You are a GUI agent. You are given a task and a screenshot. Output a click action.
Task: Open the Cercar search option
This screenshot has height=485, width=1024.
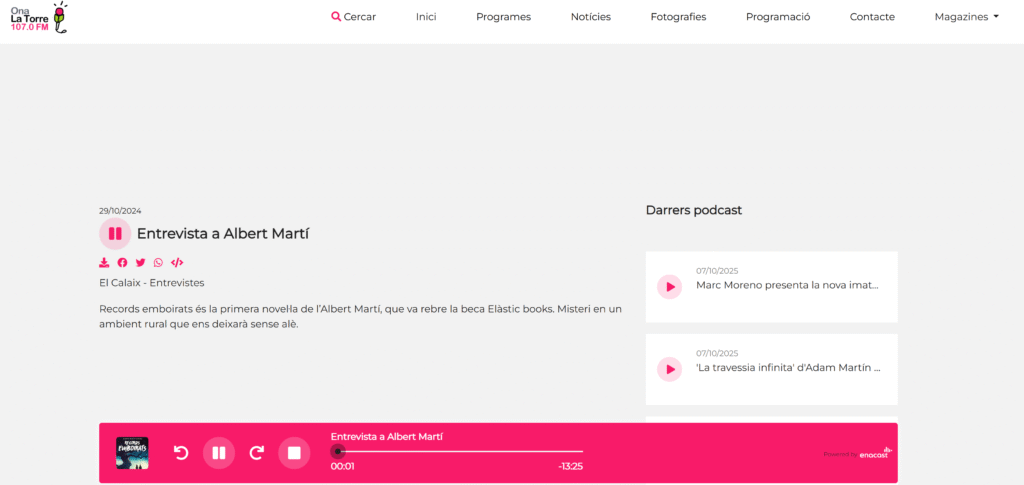click(x=354, y=17)
